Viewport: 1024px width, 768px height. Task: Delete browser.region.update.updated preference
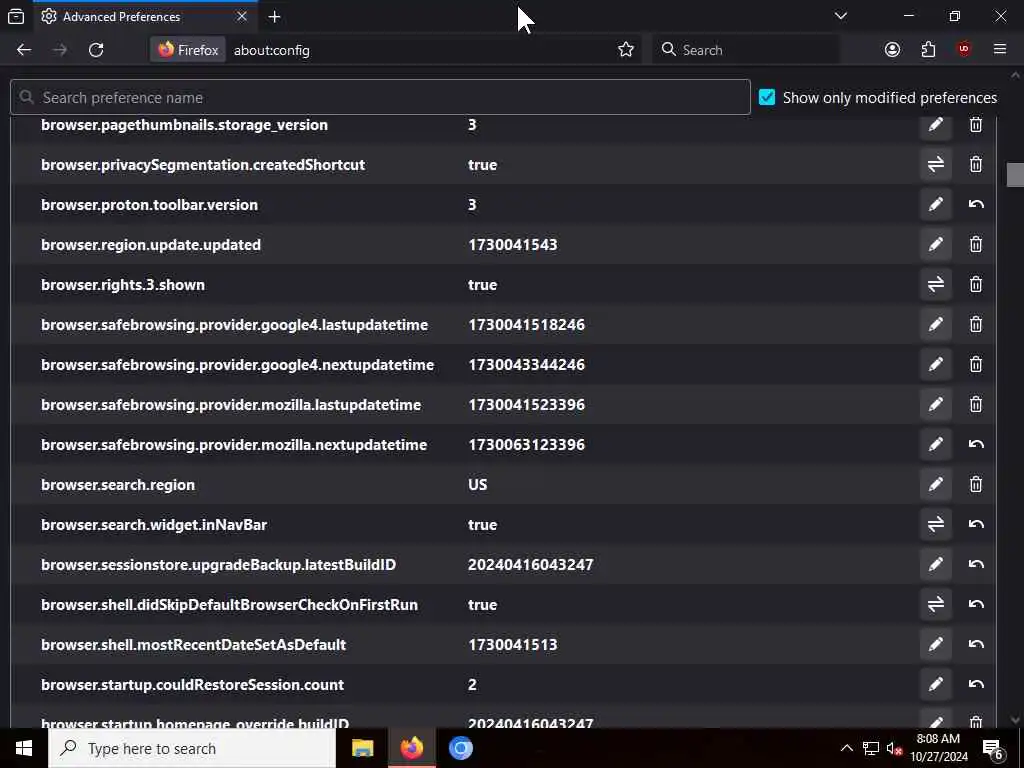(x=976, y=244)
